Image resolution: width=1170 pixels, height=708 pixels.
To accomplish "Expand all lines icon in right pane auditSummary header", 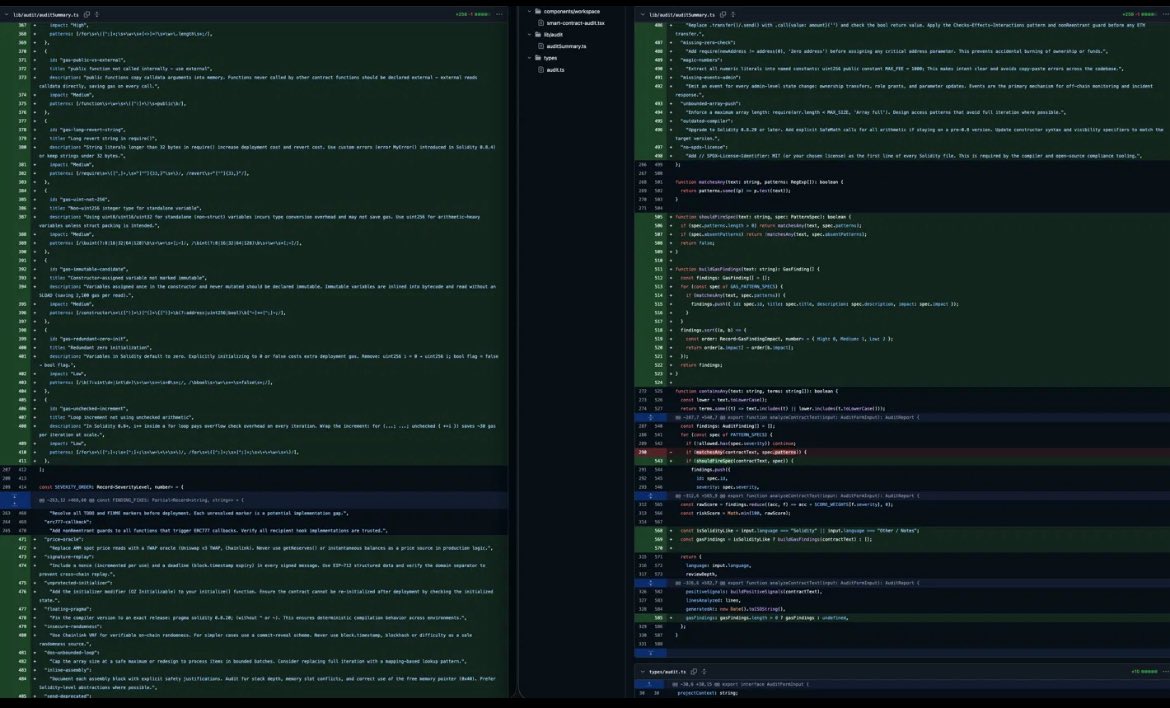I will (732, 14).
